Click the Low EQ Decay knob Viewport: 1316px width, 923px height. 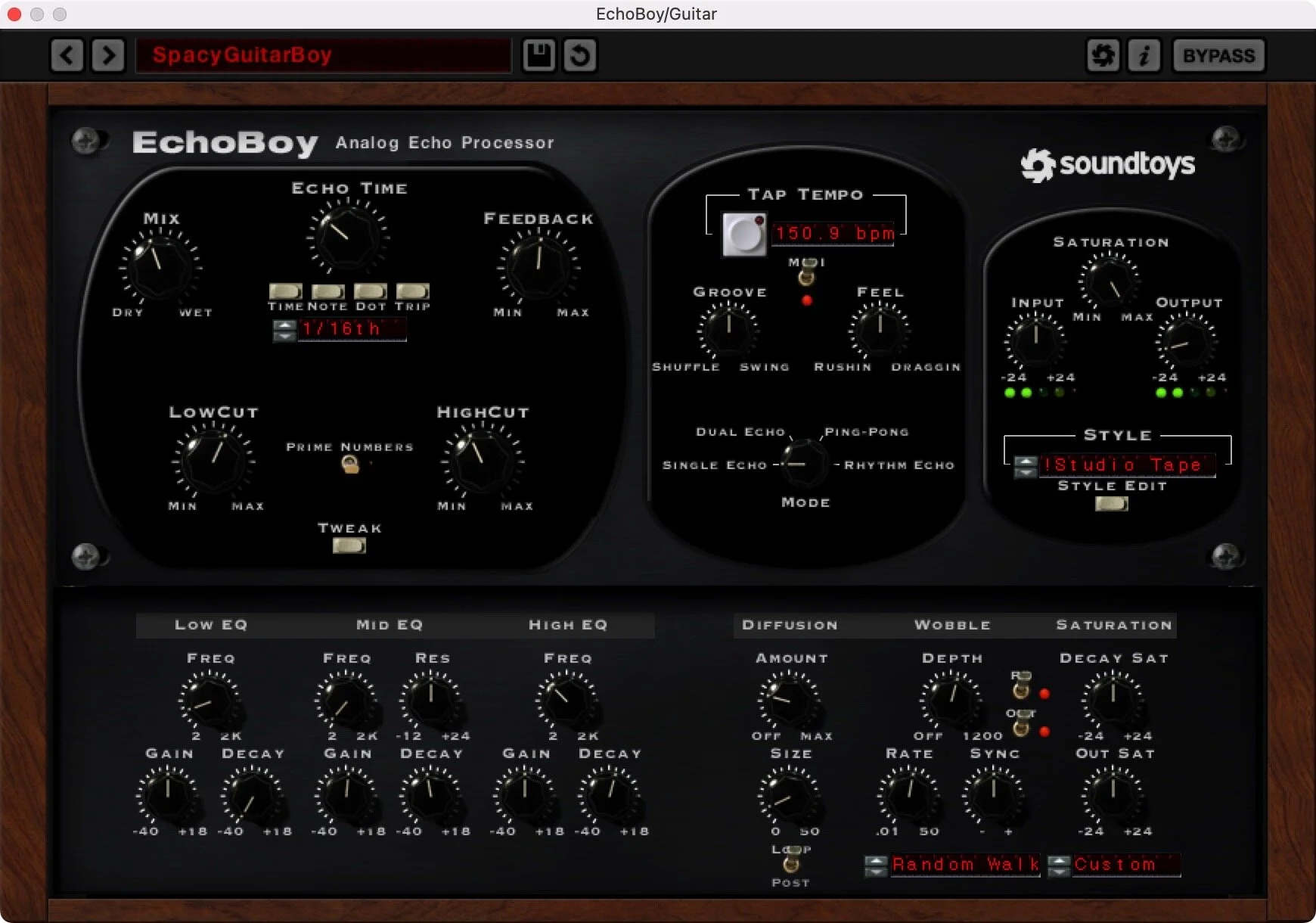252,794
